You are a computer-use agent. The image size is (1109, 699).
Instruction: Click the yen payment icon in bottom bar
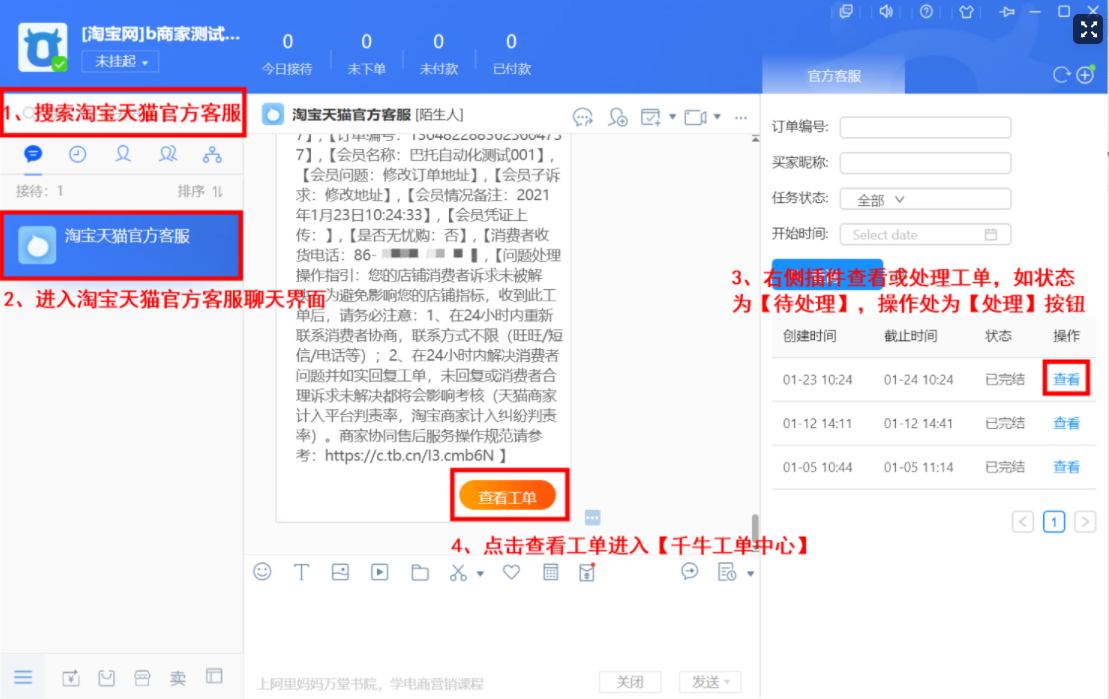point(71,678)
